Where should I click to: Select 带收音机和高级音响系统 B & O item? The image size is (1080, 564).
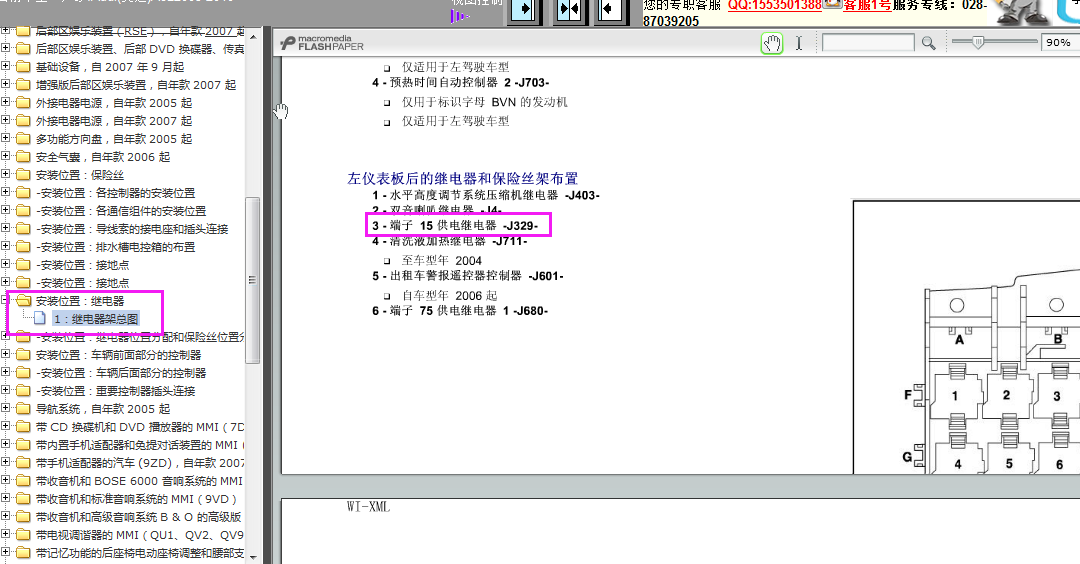point(139,516)
